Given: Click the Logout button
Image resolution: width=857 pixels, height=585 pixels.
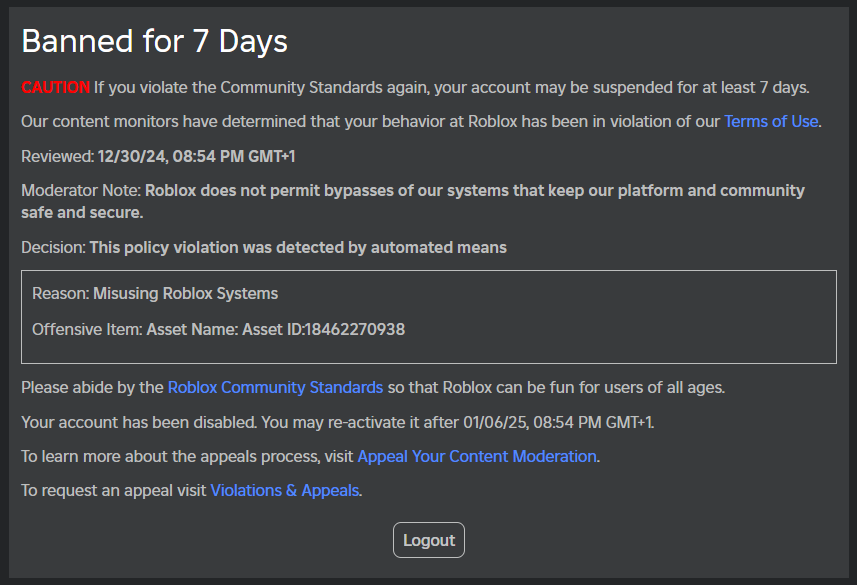Looking at the screenshot, I should point(428,539).
